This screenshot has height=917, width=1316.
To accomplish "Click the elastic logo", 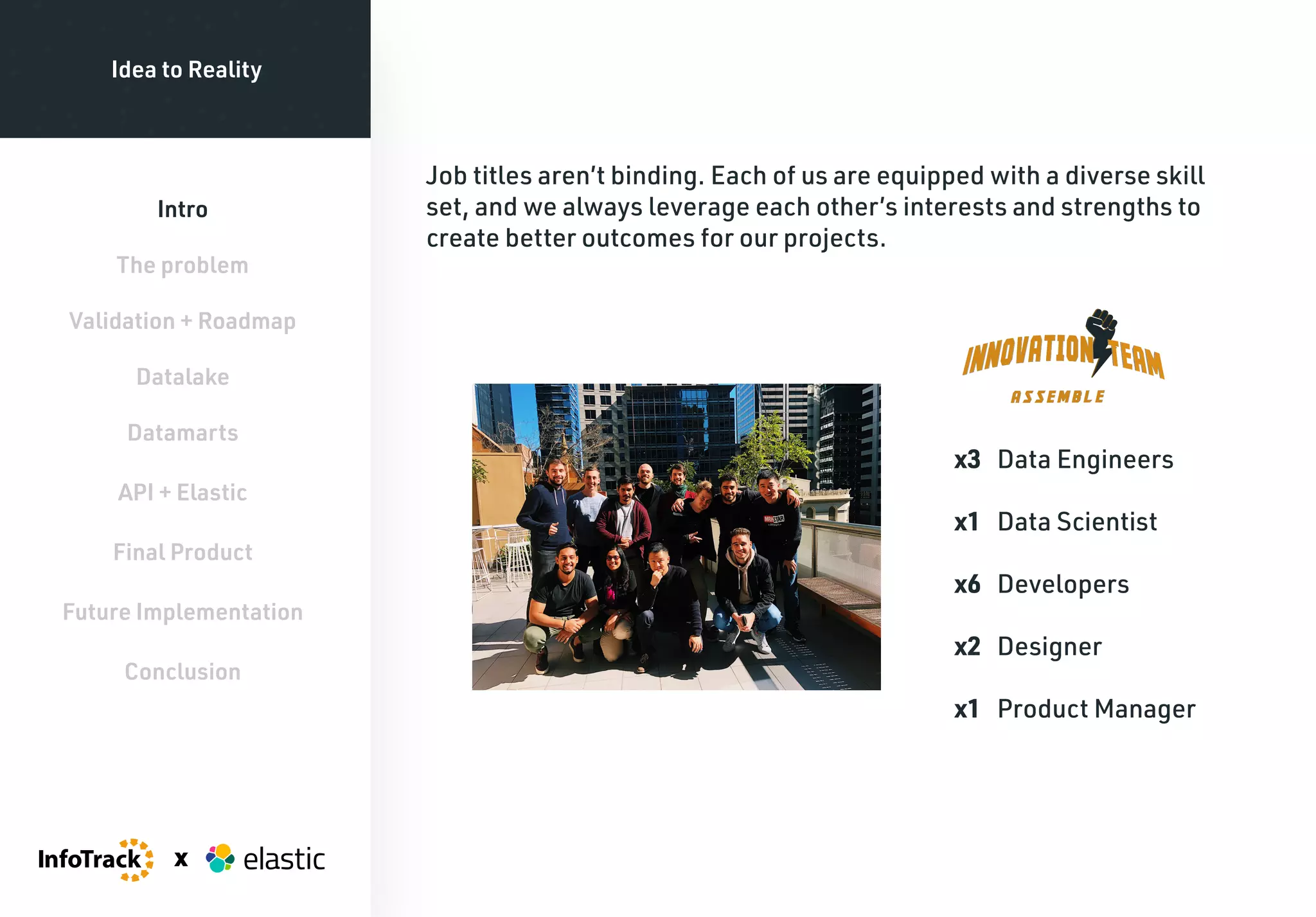I will pos(265,859).
